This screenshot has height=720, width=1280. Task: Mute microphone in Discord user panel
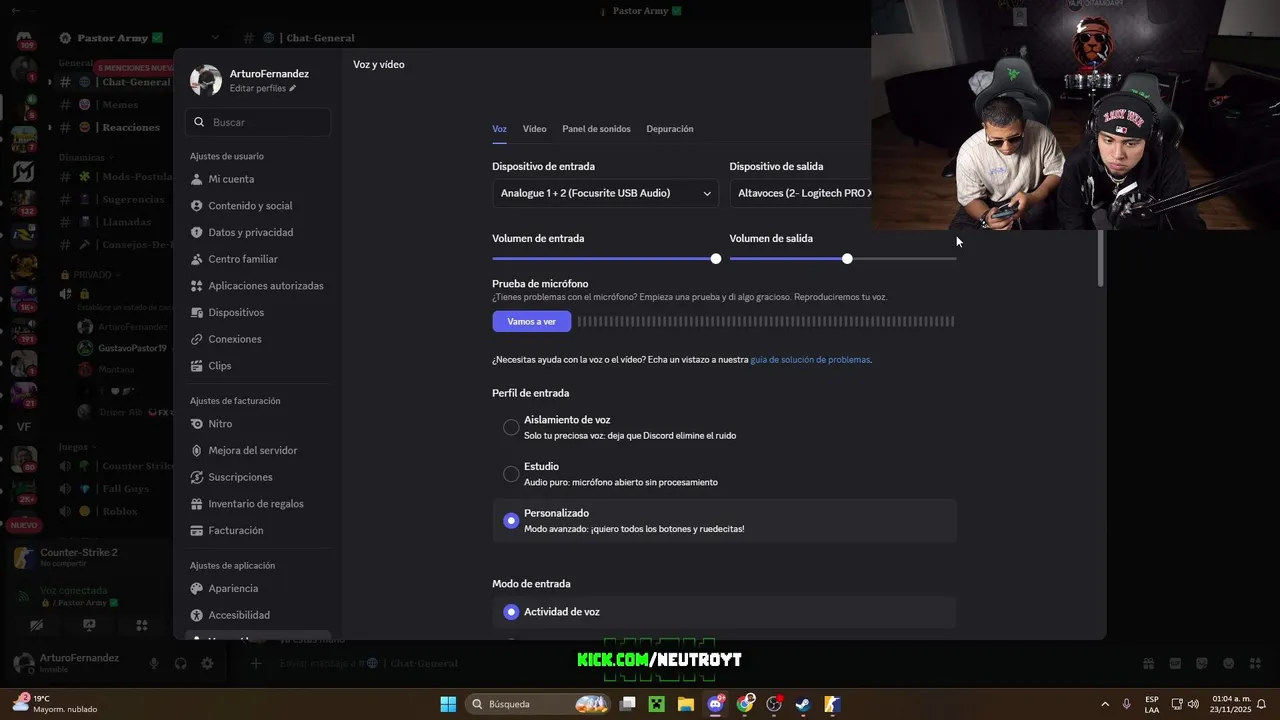coord(154,663)
